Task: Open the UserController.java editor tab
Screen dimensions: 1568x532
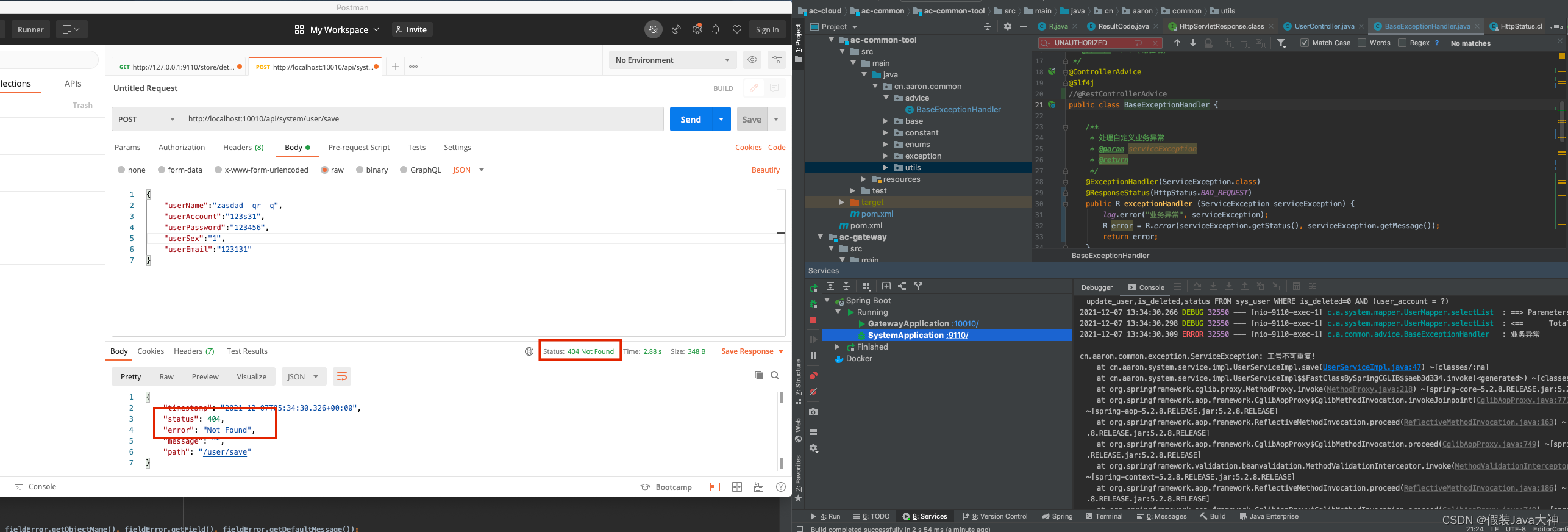Action: 1324,26
